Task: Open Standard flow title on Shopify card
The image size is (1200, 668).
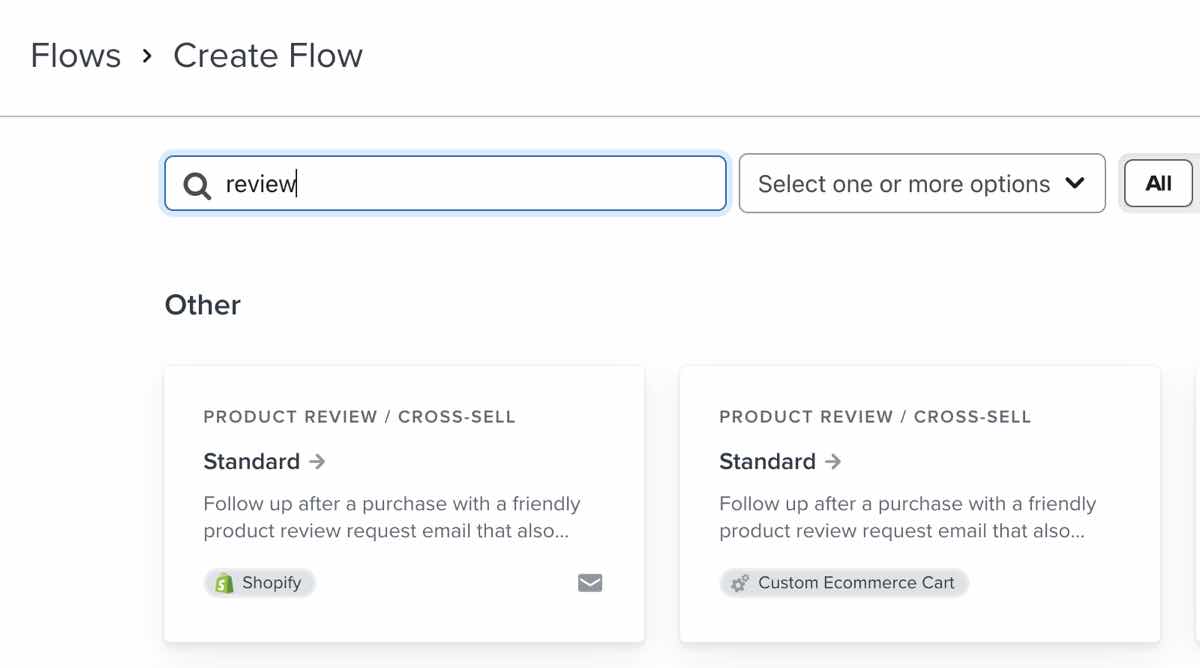Action: (251, 461)
